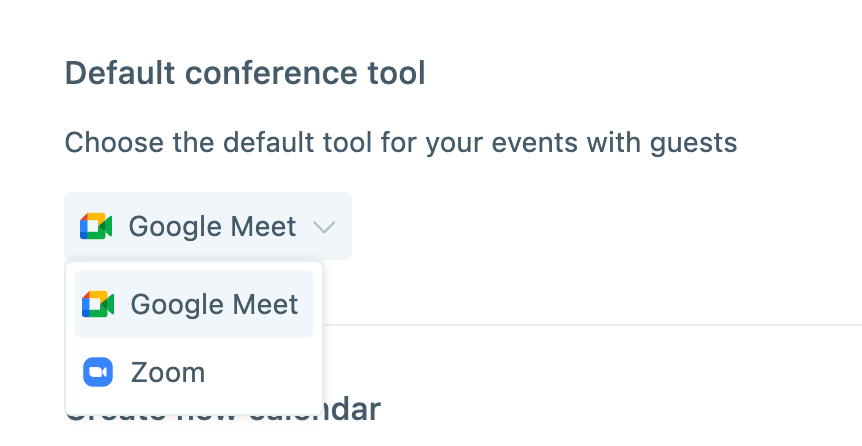Click the word guests in the description
The image size is (862, 446).
(x=693, y=144)
